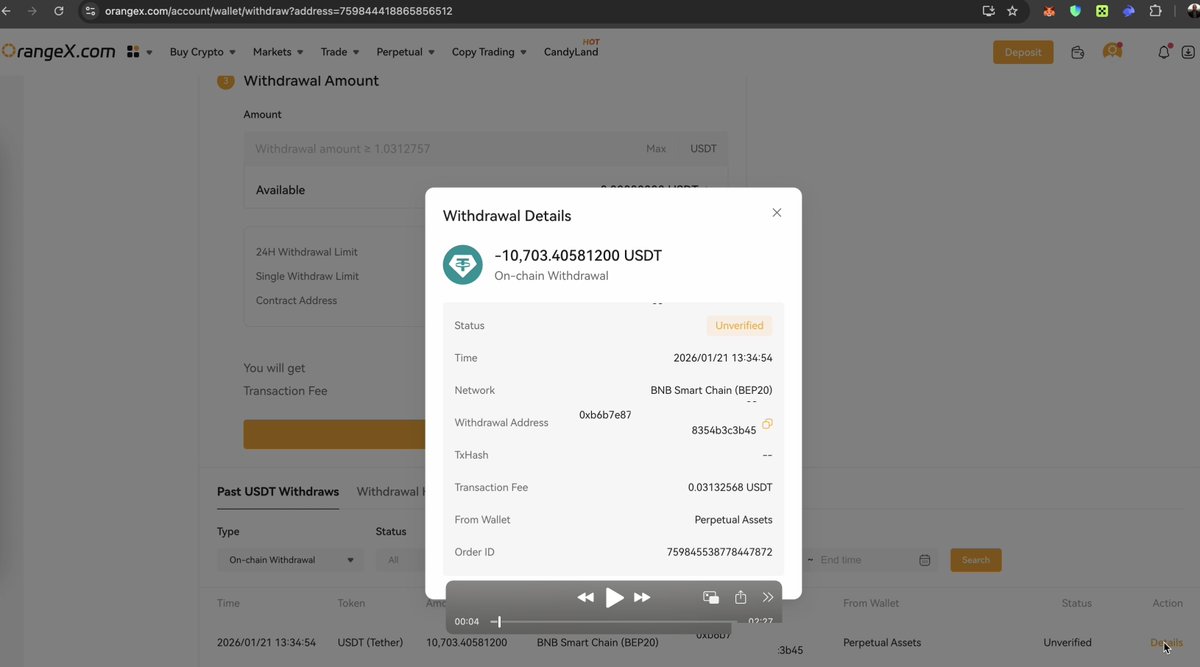Open the CandyLand page
This screenshot has width=1200, height=667.
[x=571, y=52]
